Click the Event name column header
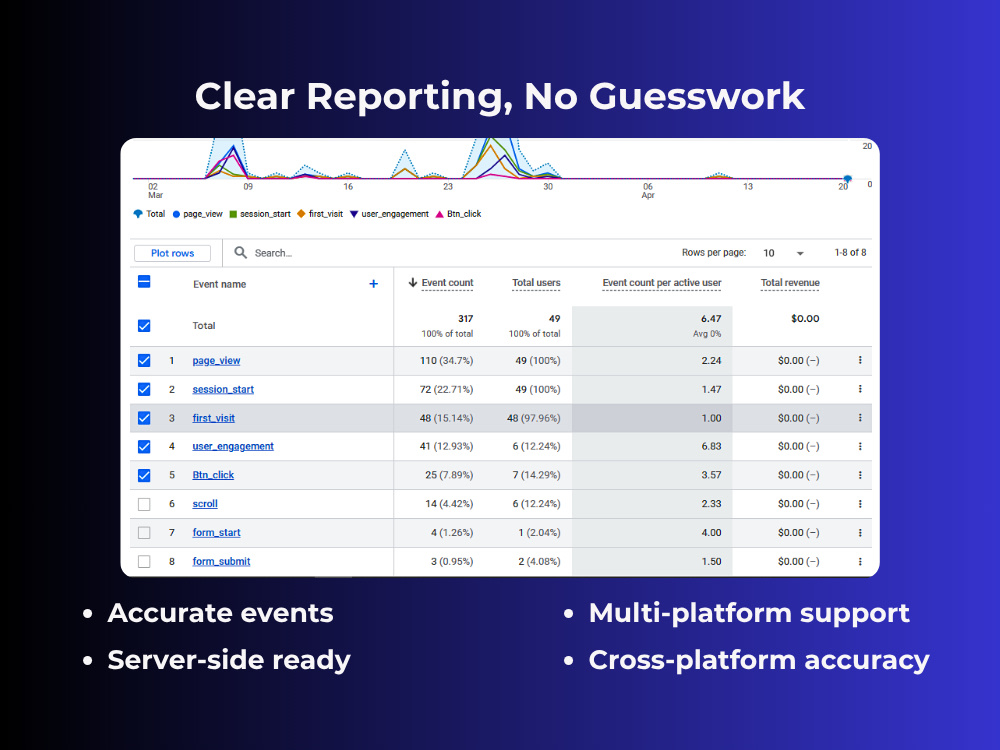This screenshot has width=1000, height=750. tap(219, 284)
